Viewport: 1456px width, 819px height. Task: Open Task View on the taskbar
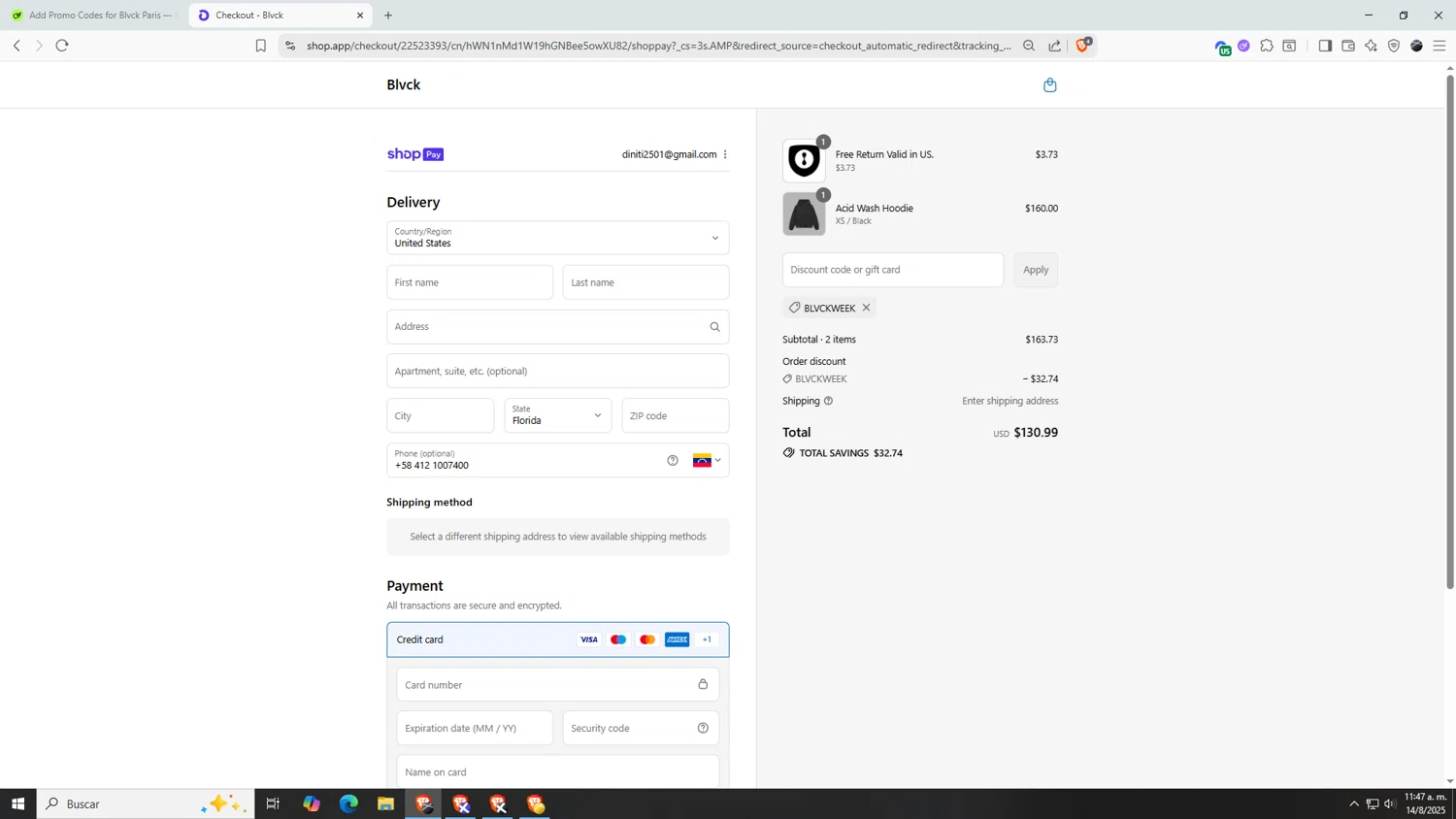(273, 803)
